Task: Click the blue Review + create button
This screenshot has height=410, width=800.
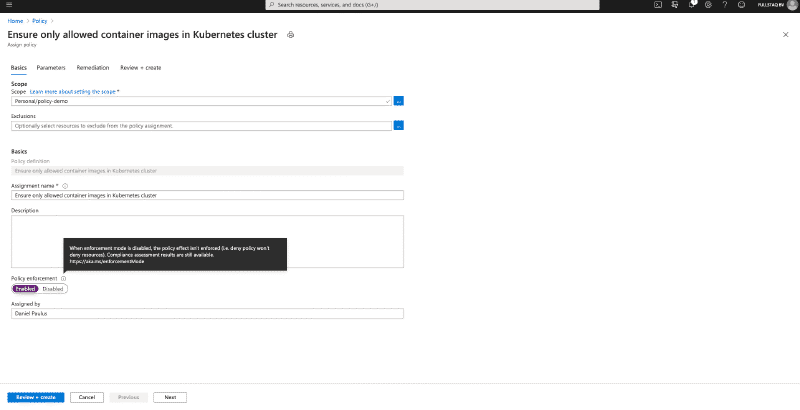Action: (x=36, y=397)
